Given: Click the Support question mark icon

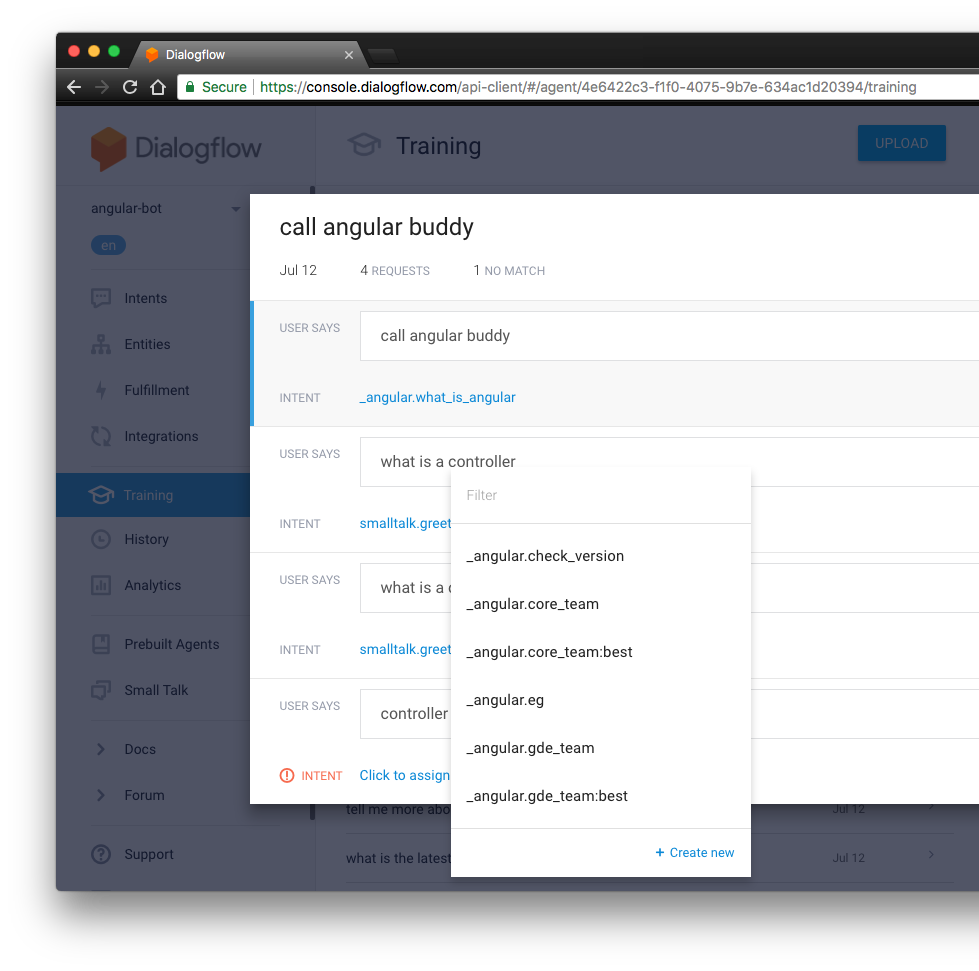Looking at the screenshot, I should tap(101, 854).
